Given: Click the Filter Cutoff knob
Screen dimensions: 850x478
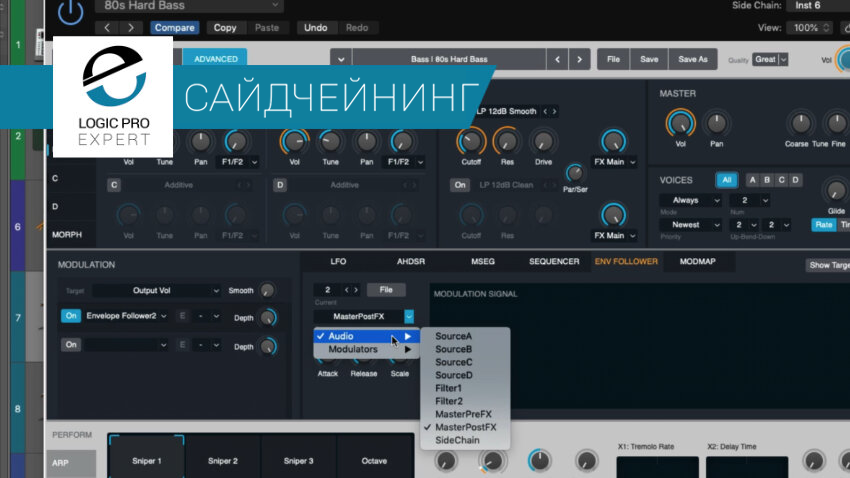Looking at the screenshot, I should (471, 142).
